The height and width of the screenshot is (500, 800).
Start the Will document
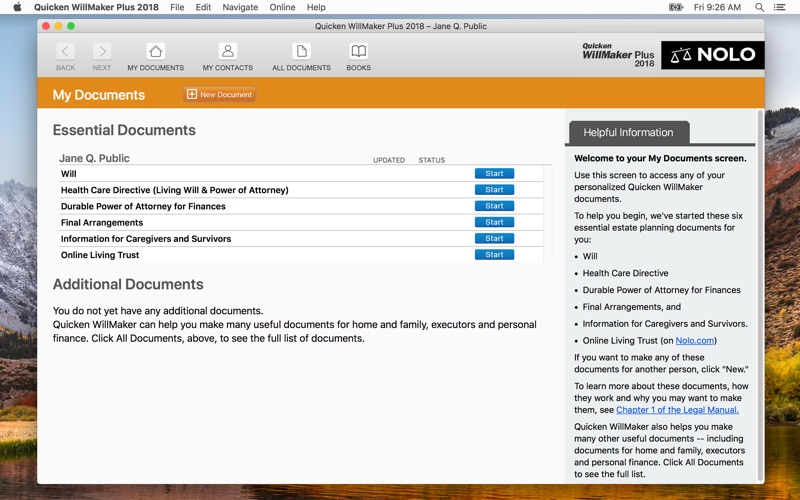coord(494,174)
